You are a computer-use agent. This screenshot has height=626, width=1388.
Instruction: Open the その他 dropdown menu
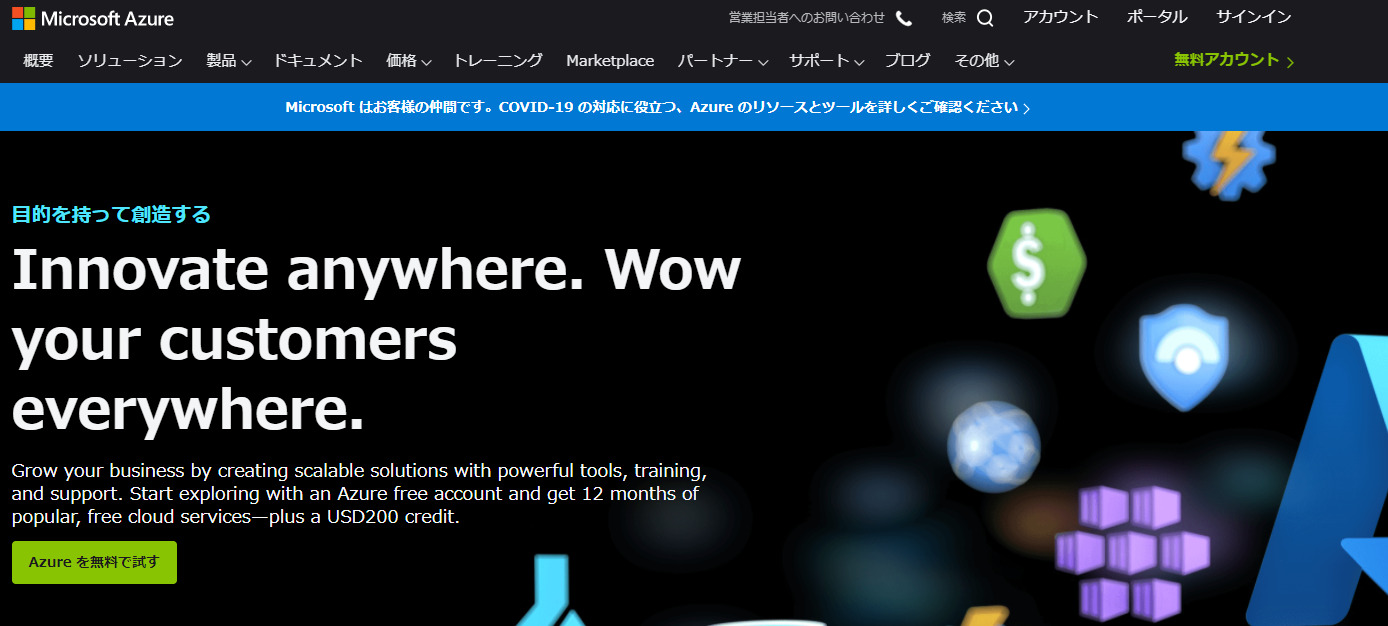coord(984,61)
